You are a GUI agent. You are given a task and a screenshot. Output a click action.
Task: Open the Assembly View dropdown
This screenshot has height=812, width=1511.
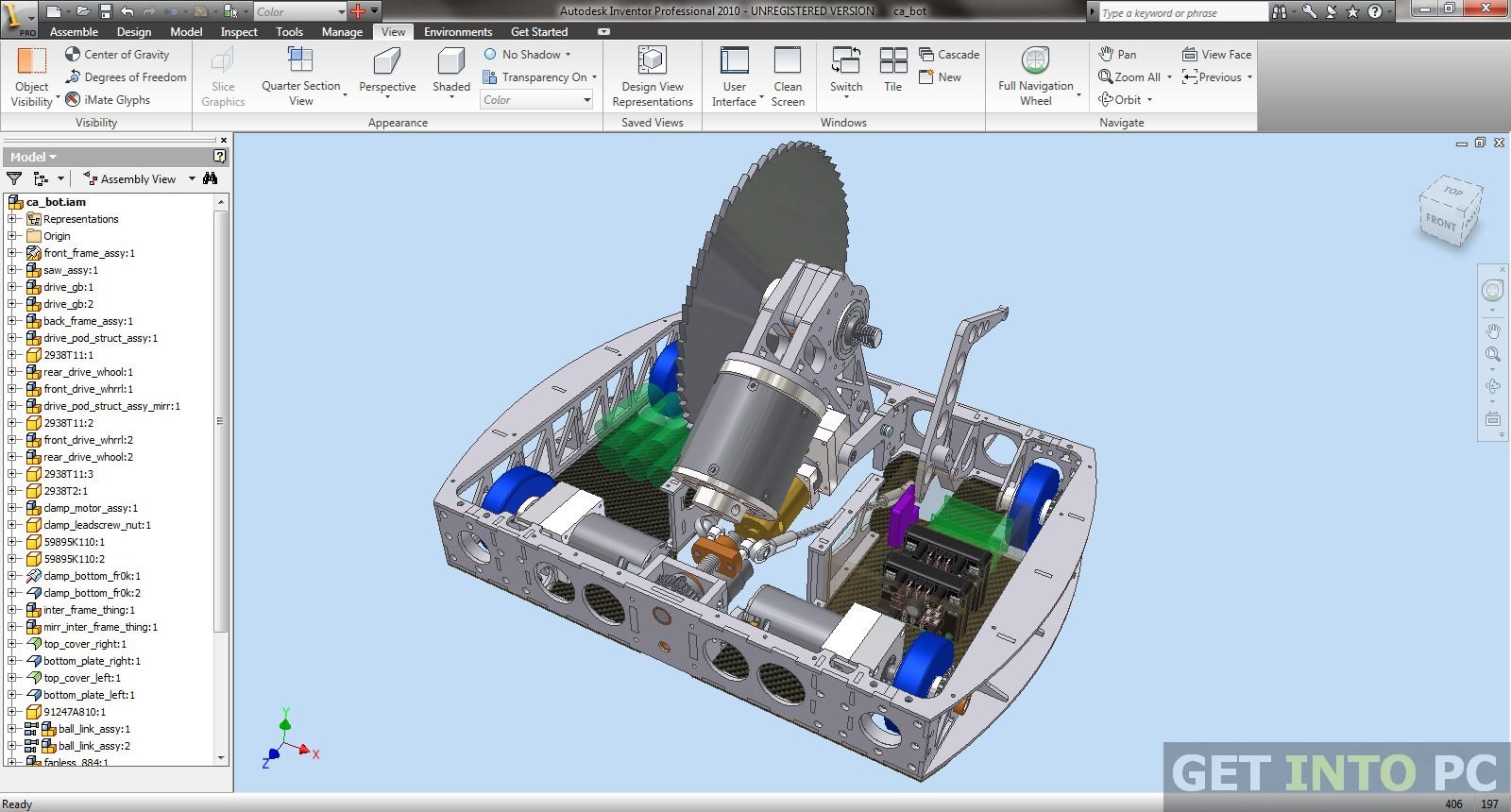click(x=192, y=178)
